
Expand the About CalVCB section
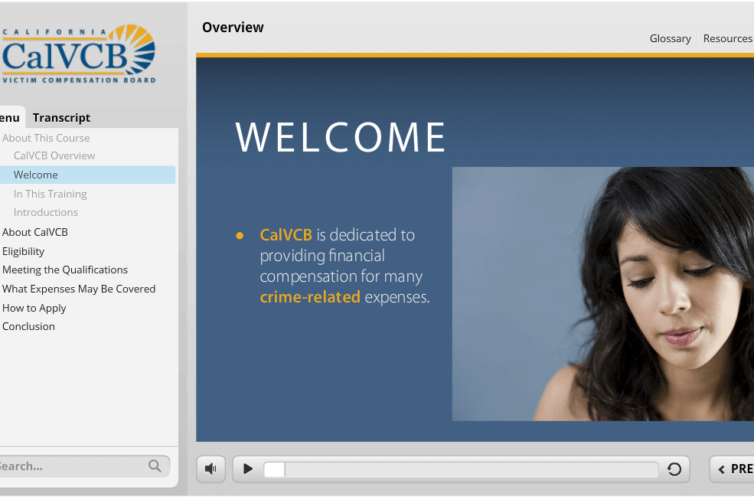[35, 232]
